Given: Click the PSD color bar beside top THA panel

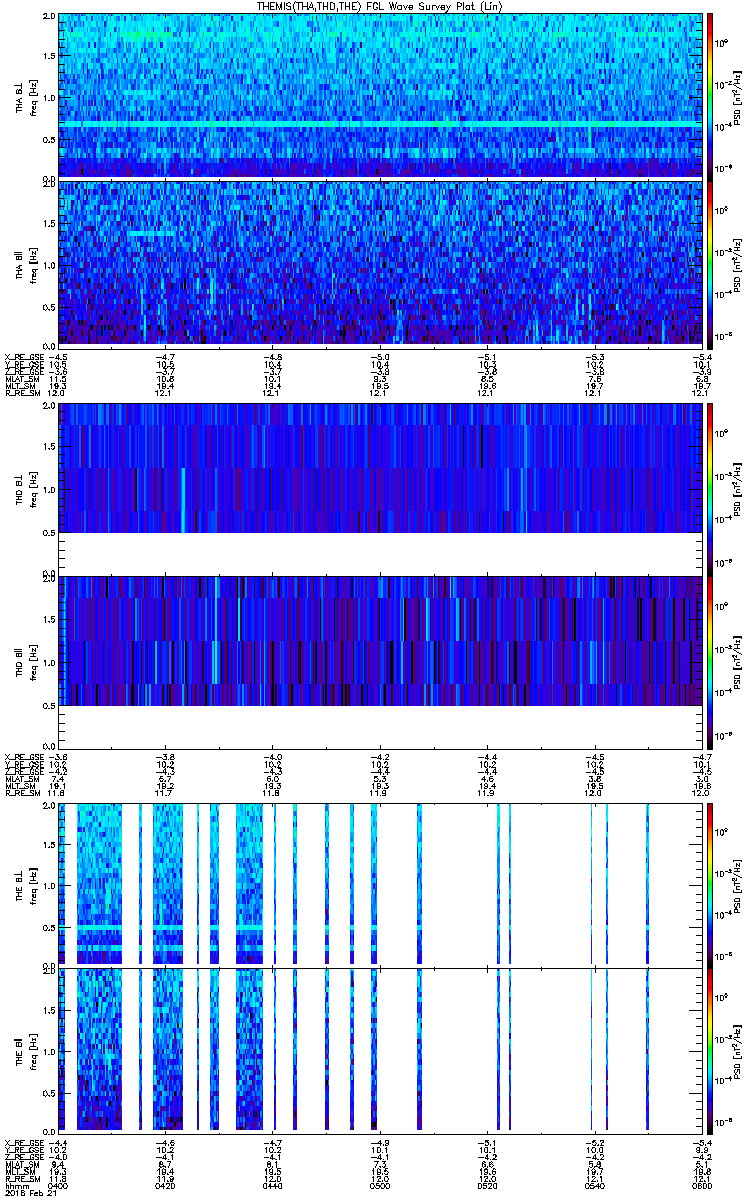Looking at the screenshot, I should (710, 95).
